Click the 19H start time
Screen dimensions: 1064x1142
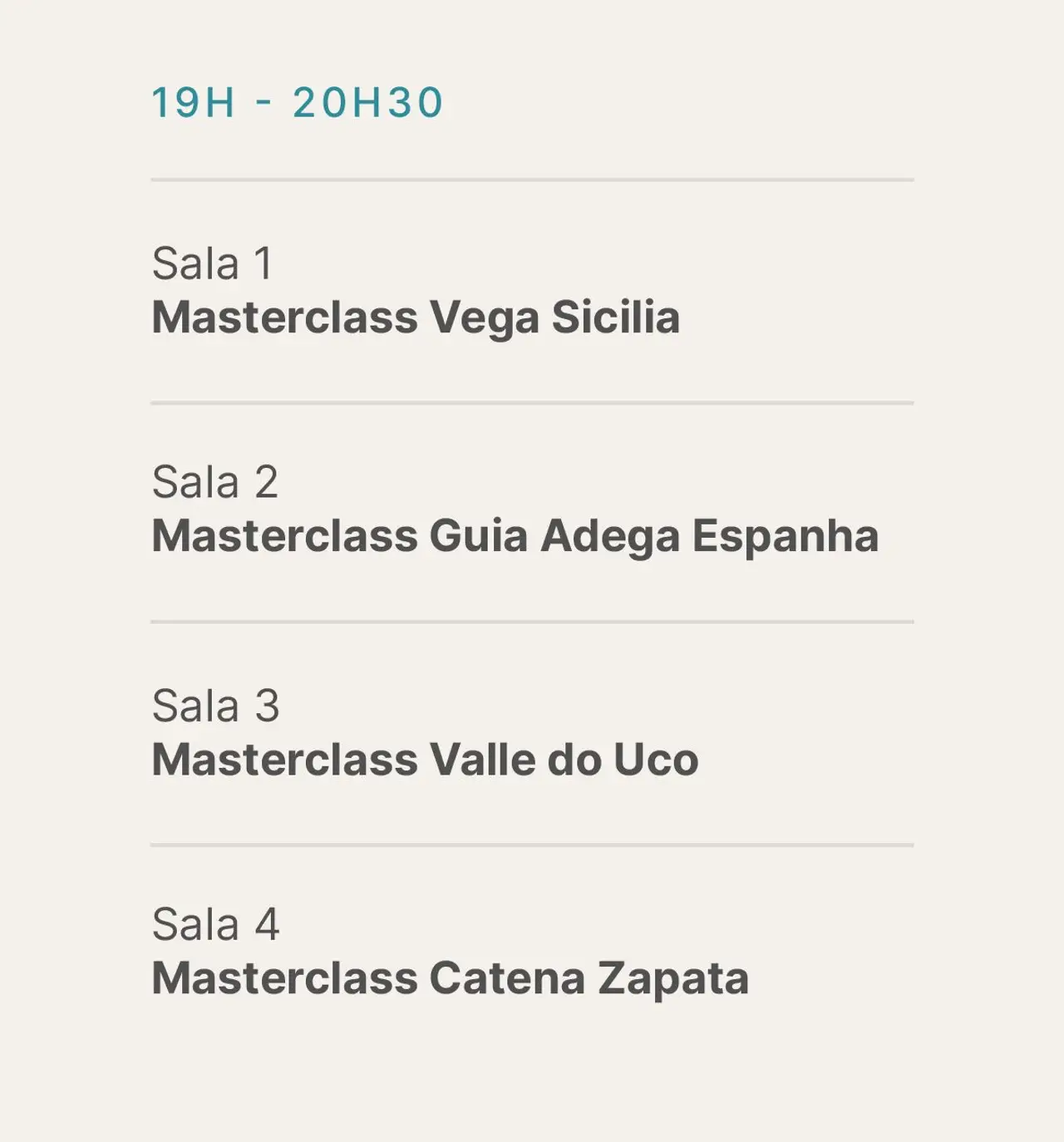click(x=193, y=103)
